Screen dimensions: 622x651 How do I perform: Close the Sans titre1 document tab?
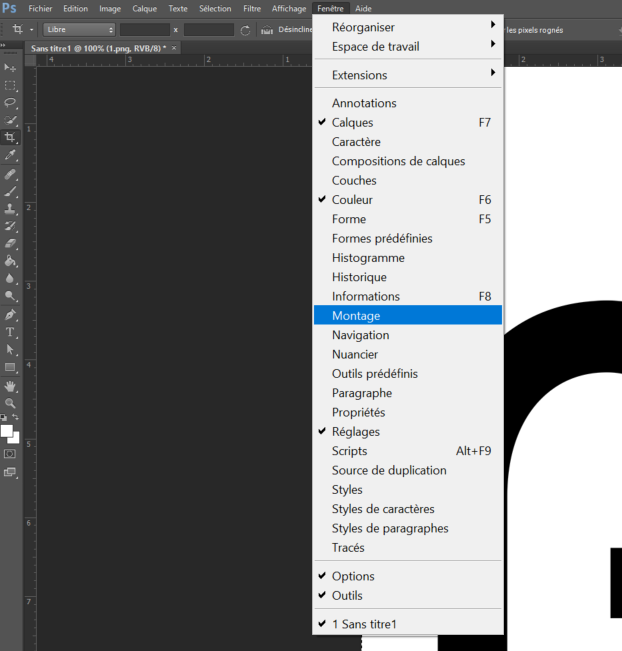[174, 48]
